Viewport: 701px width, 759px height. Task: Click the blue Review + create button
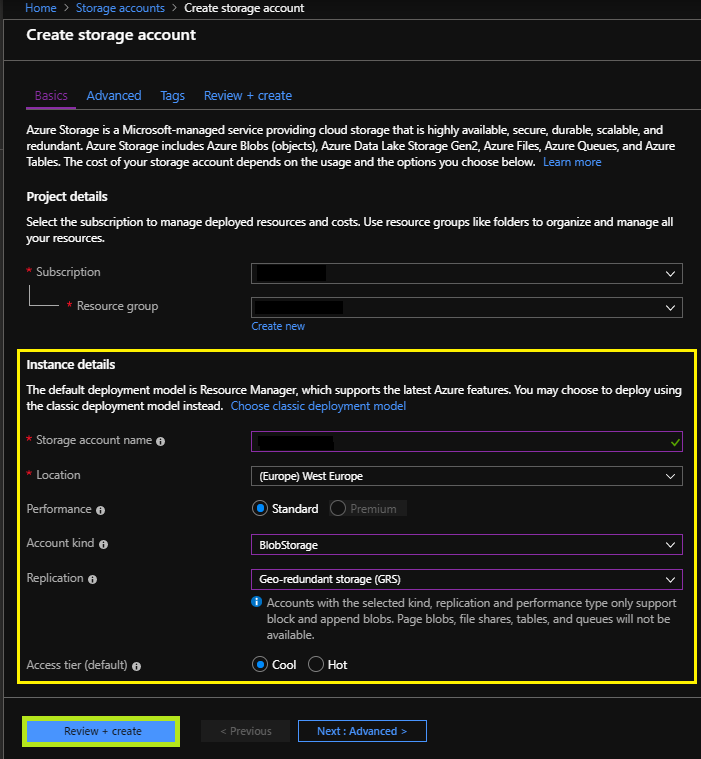(101, 731)
